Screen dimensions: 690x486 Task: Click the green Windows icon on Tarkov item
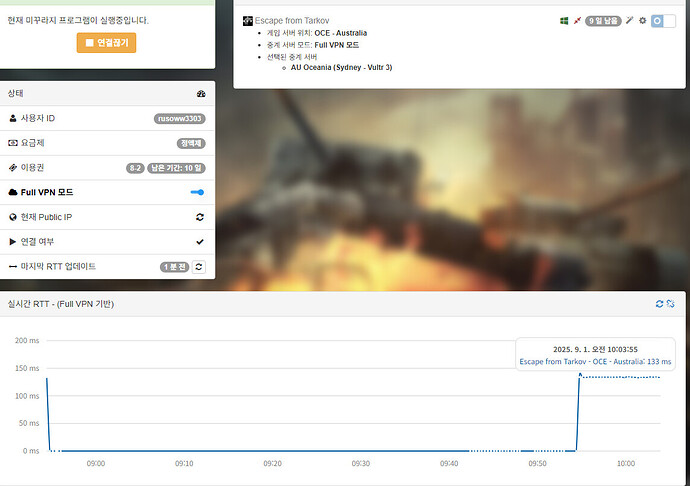(564, 21)
